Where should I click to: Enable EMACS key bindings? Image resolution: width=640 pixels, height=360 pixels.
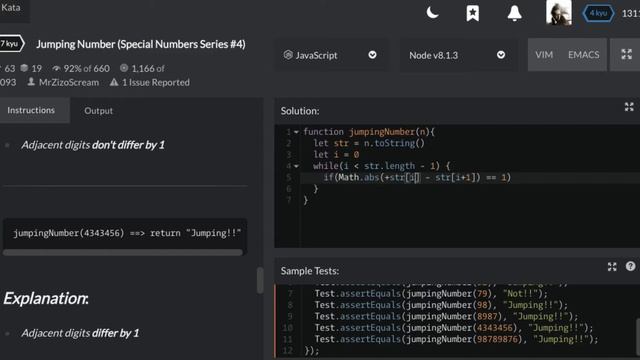point(584,55)
